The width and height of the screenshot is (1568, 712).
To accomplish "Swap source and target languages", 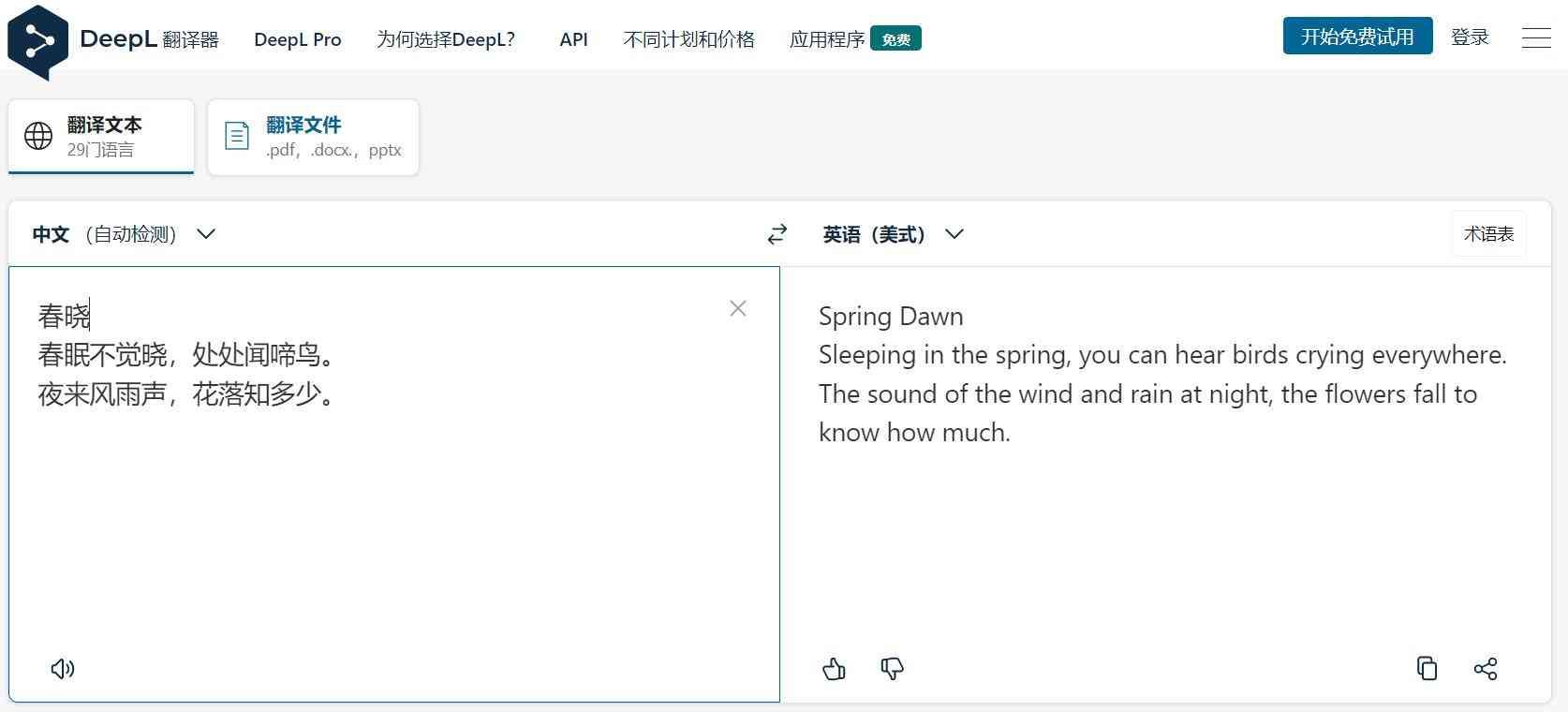I will [x=777, y=234].
